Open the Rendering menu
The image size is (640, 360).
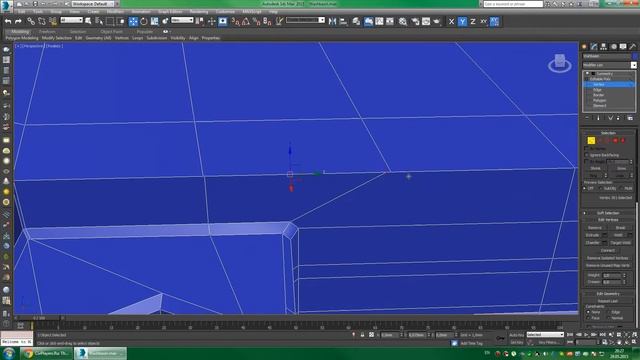199,12
